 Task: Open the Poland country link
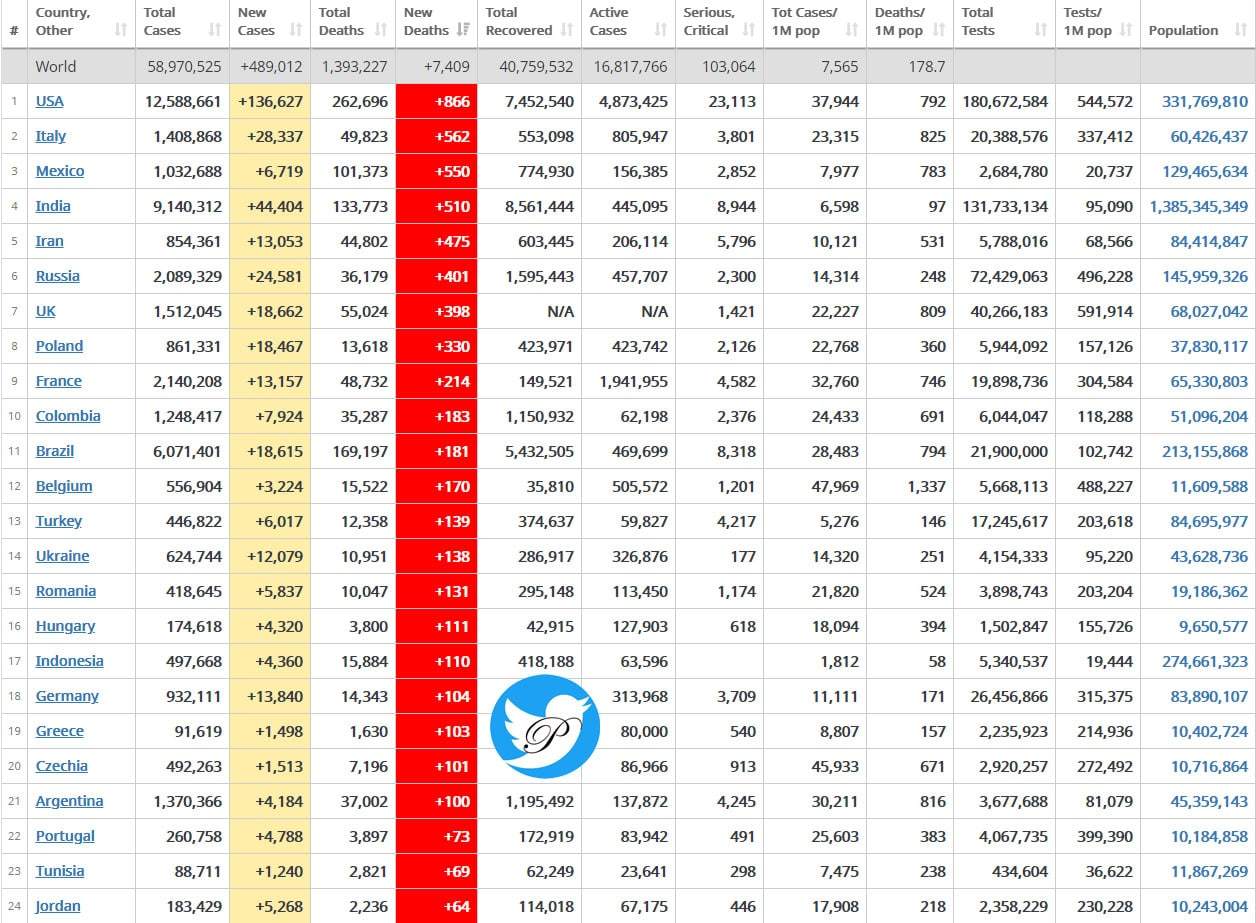coord(59,346)
